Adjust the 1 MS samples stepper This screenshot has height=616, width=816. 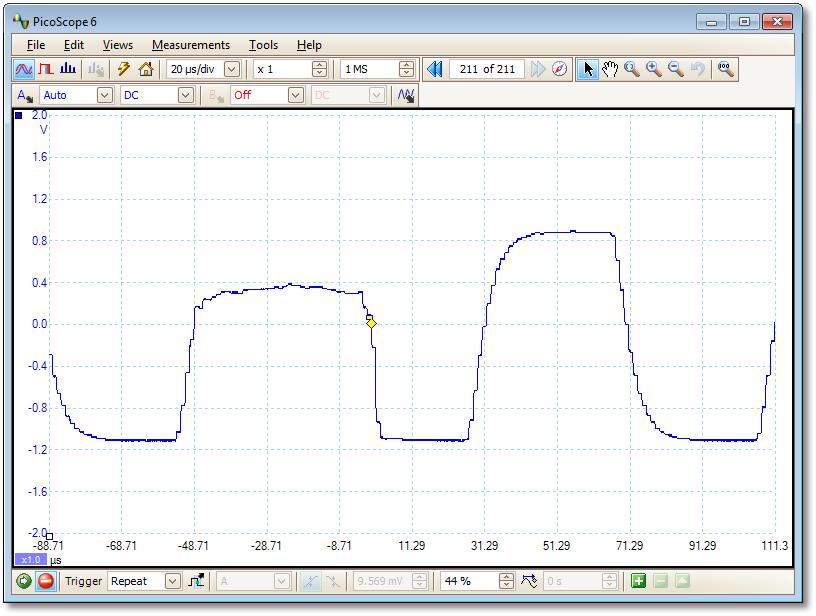pos(406,69)
